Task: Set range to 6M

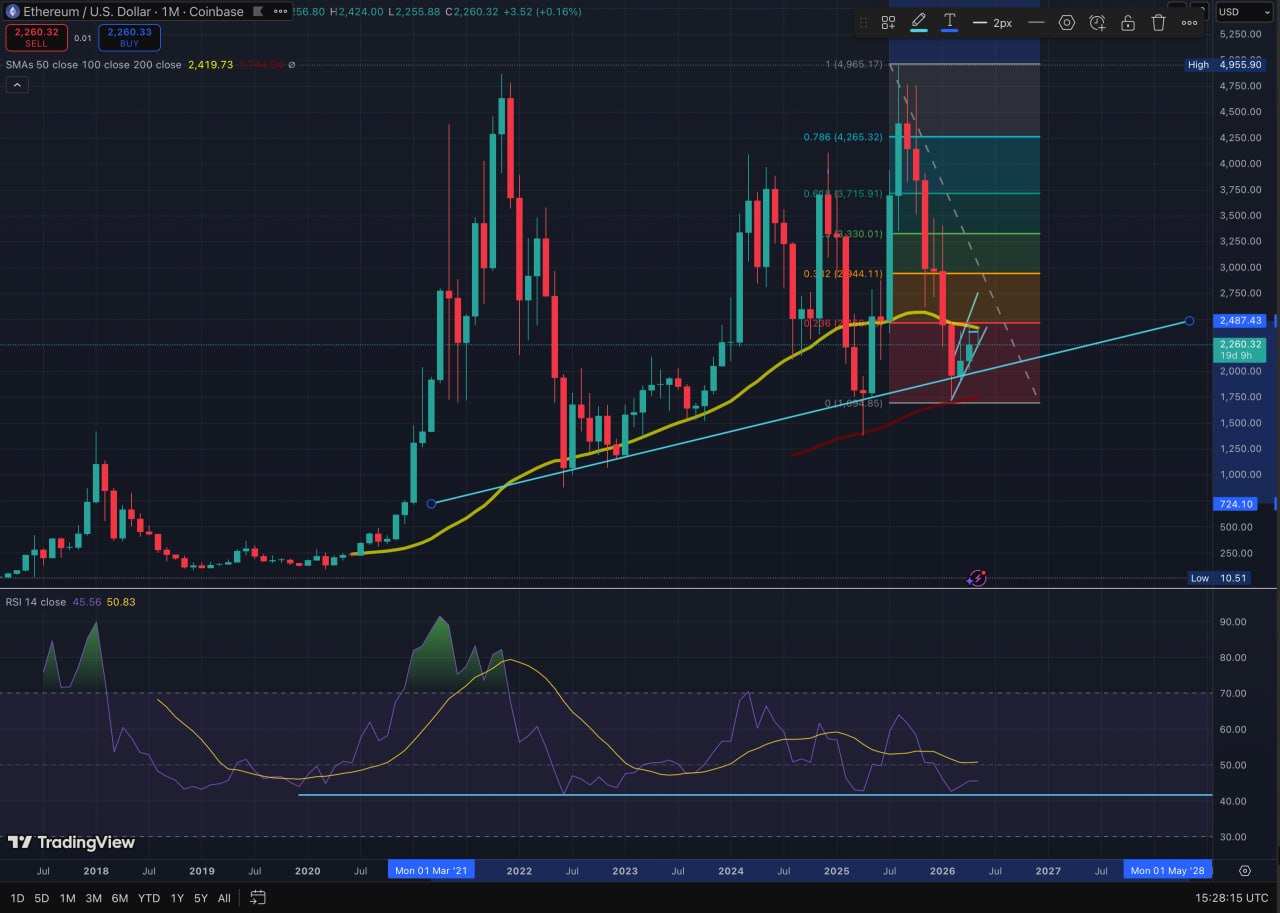Action: tap(120, 898)
